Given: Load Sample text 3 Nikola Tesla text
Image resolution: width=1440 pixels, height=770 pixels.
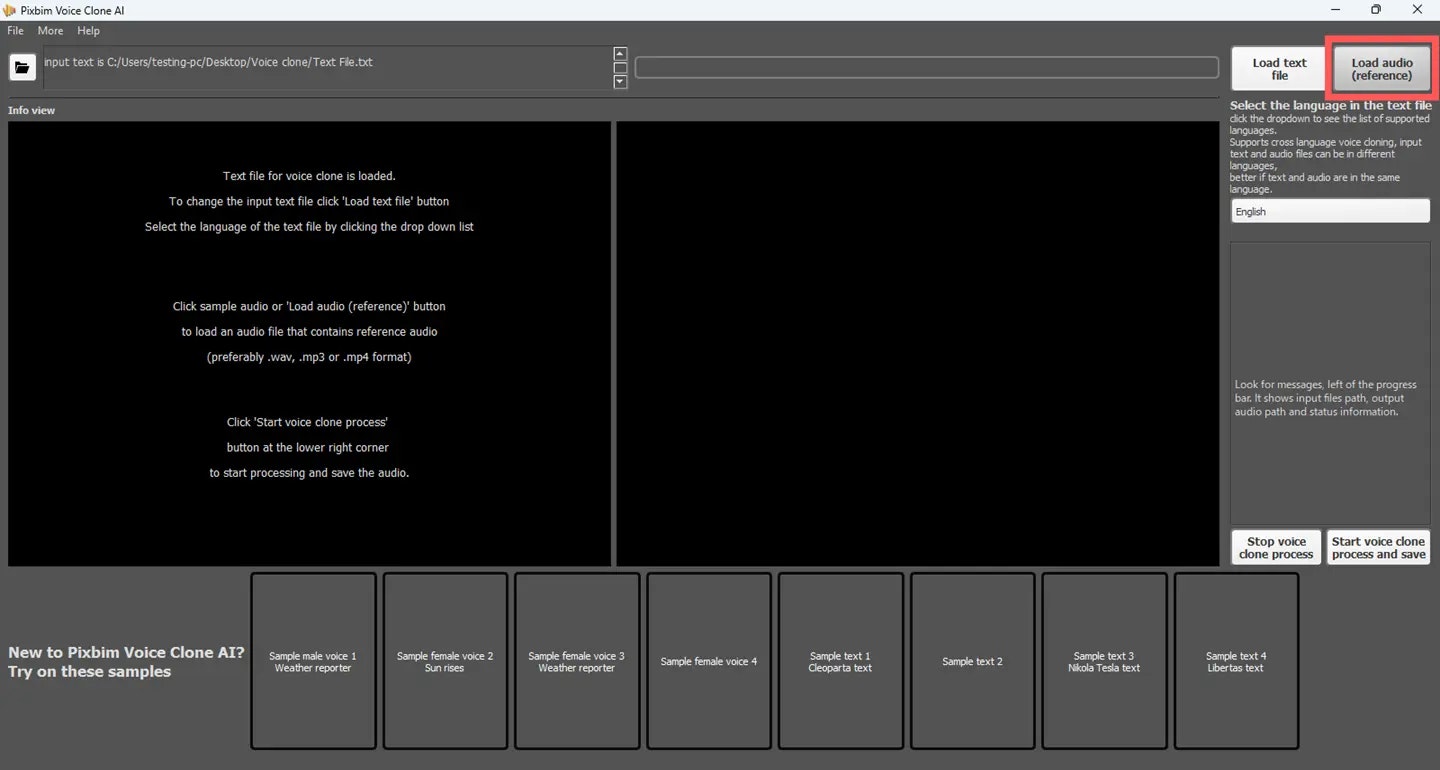Looking at the screenshot, I should coord(1104,661).
